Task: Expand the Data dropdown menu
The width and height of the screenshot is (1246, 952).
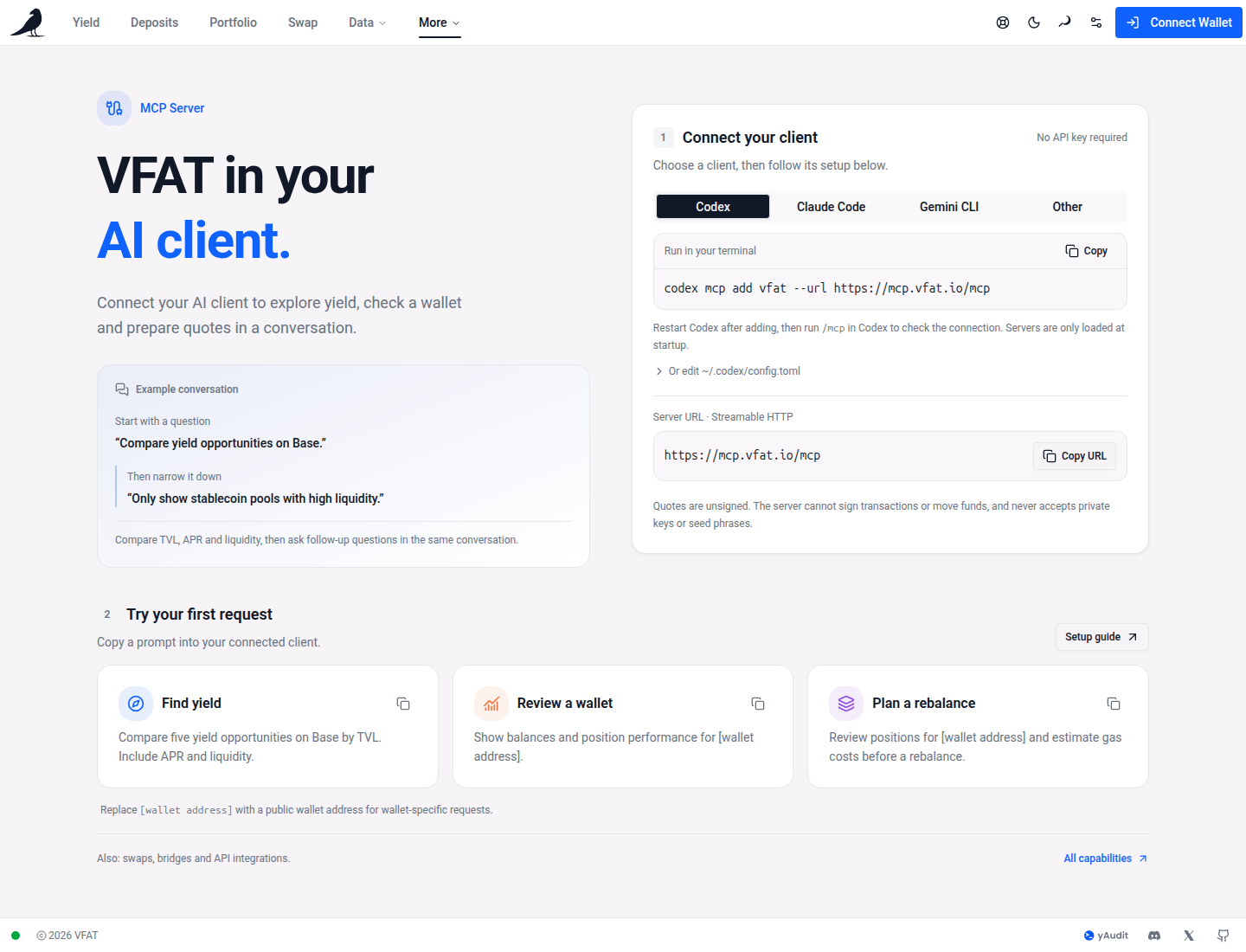Action: click(368, 23)
